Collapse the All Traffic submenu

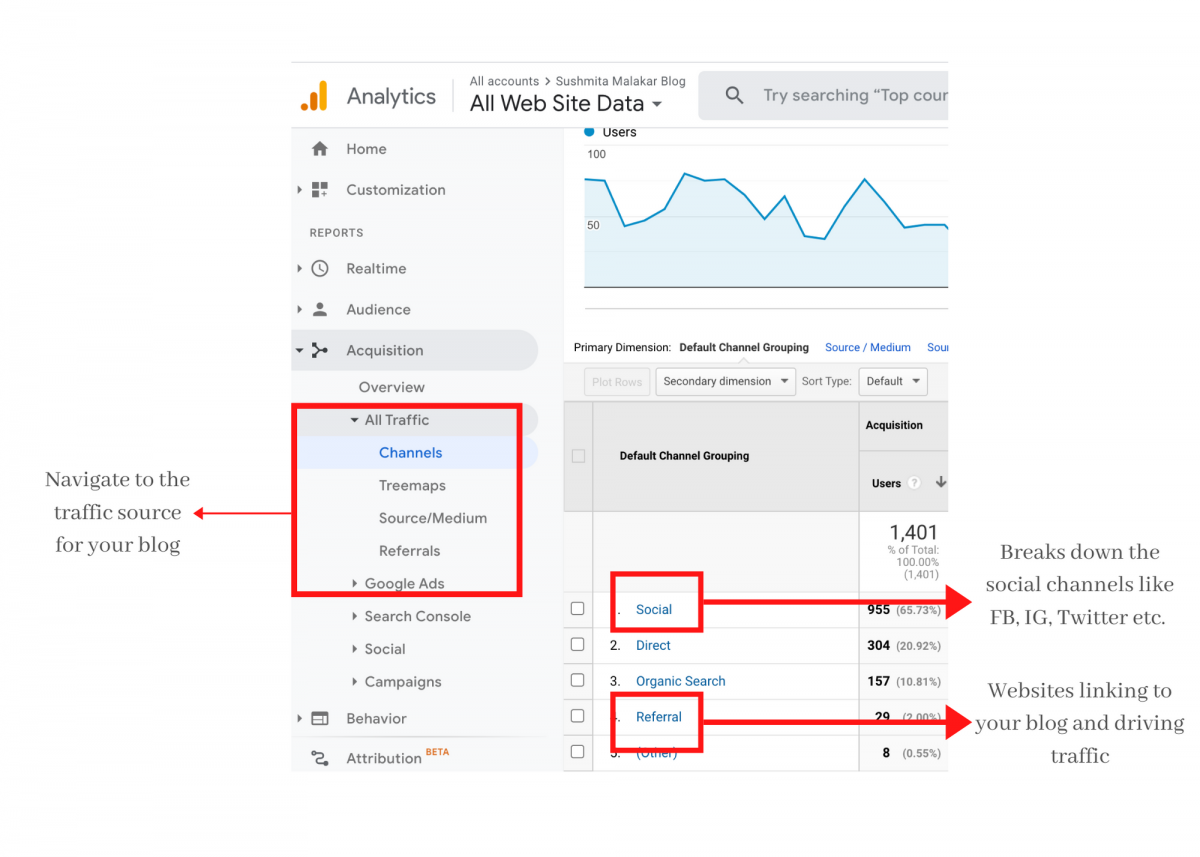click(x=354, y=420)
